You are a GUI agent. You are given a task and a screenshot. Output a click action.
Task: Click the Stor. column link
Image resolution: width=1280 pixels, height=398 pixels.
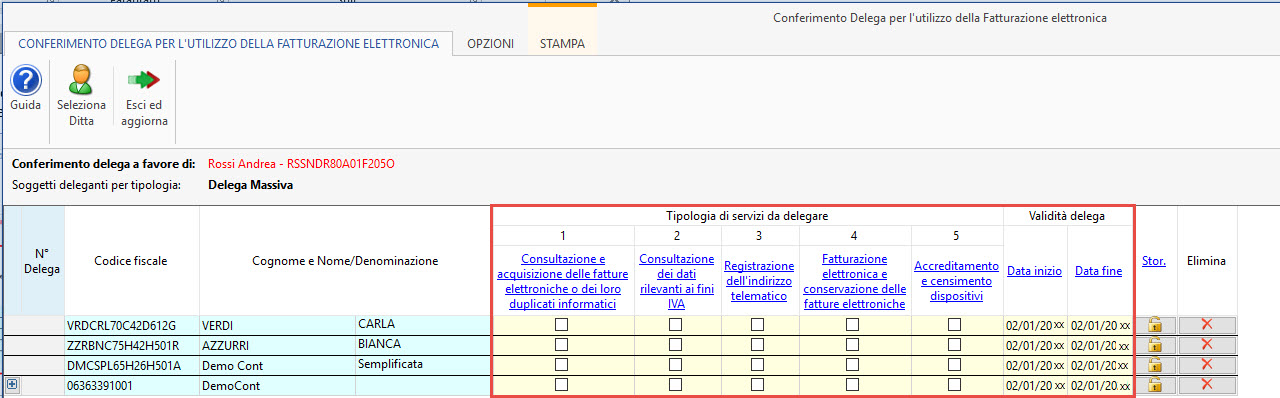1154,261
